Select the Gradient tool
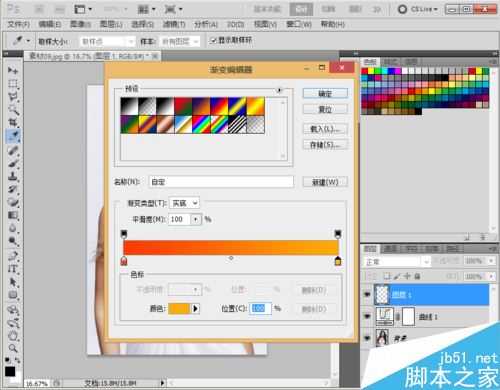This screenshot has width=500, height=390. click(x=13, y=215)
